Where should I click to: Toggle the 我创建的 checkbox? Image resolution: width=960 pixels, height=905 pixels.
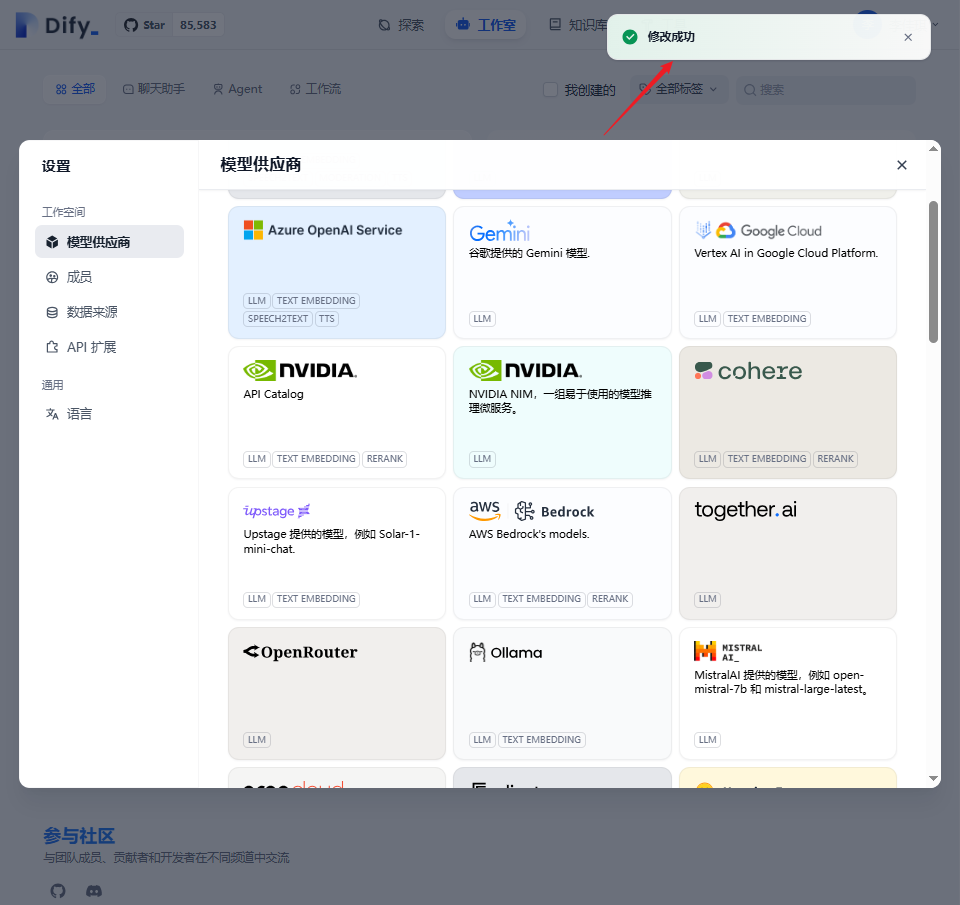tap(550, 90)
